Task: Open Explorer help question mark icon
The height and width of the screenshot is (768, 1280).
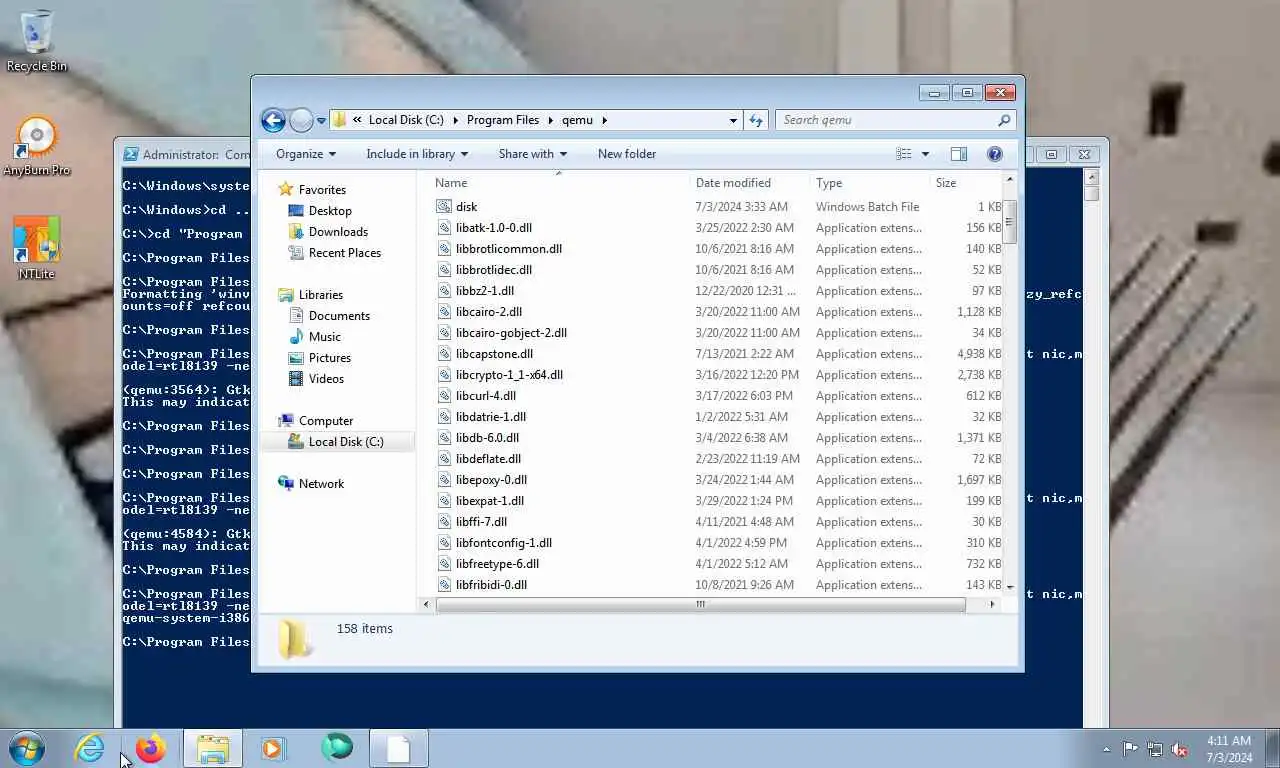Action: click(994, 154)
